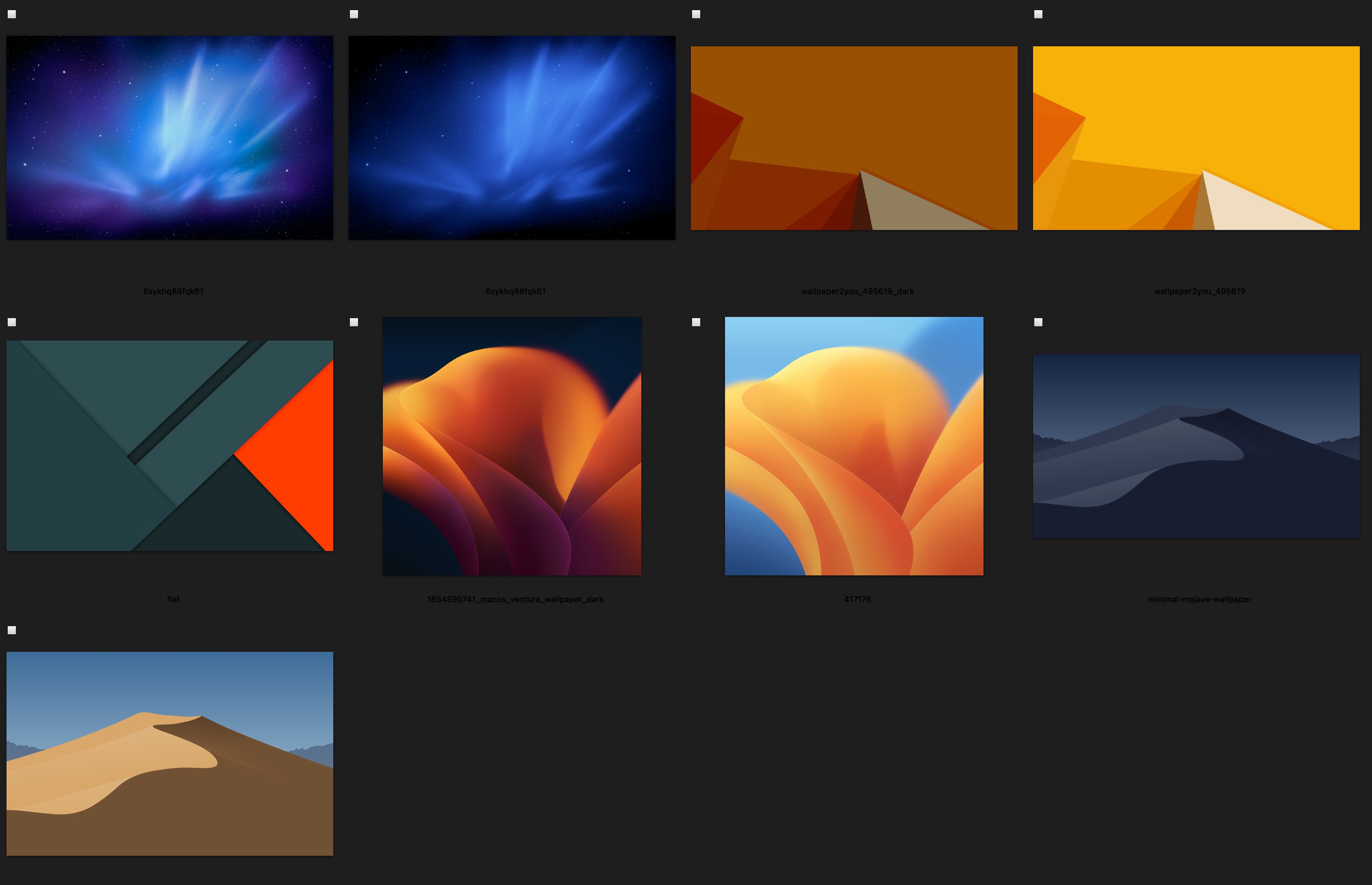
Task: Tick checkbox above dark blue aurora wallpaper
Action: pos(354,14)
